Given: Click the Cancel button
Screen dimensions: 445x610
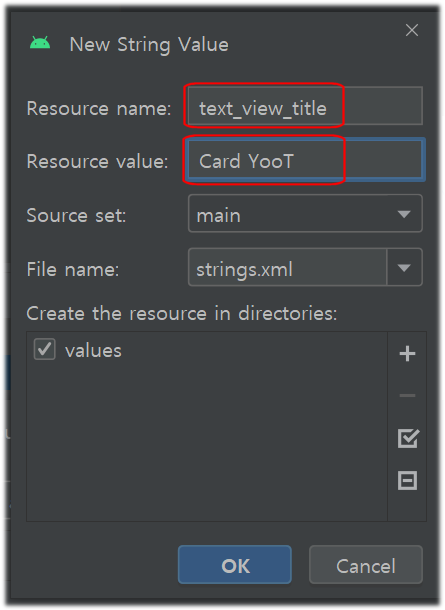Looking at the screenshot, I should click(x=366, y=564).
